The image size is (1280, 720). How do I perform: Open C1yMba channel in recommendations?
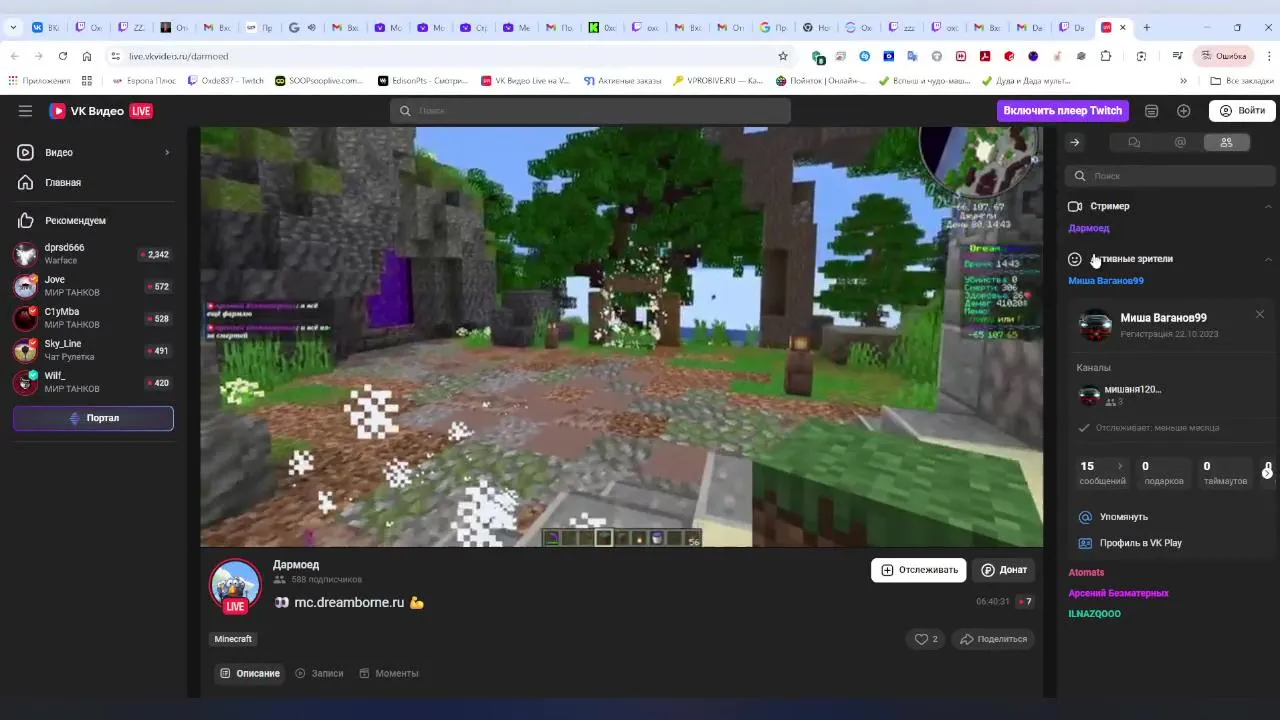[x=93, y=318]
